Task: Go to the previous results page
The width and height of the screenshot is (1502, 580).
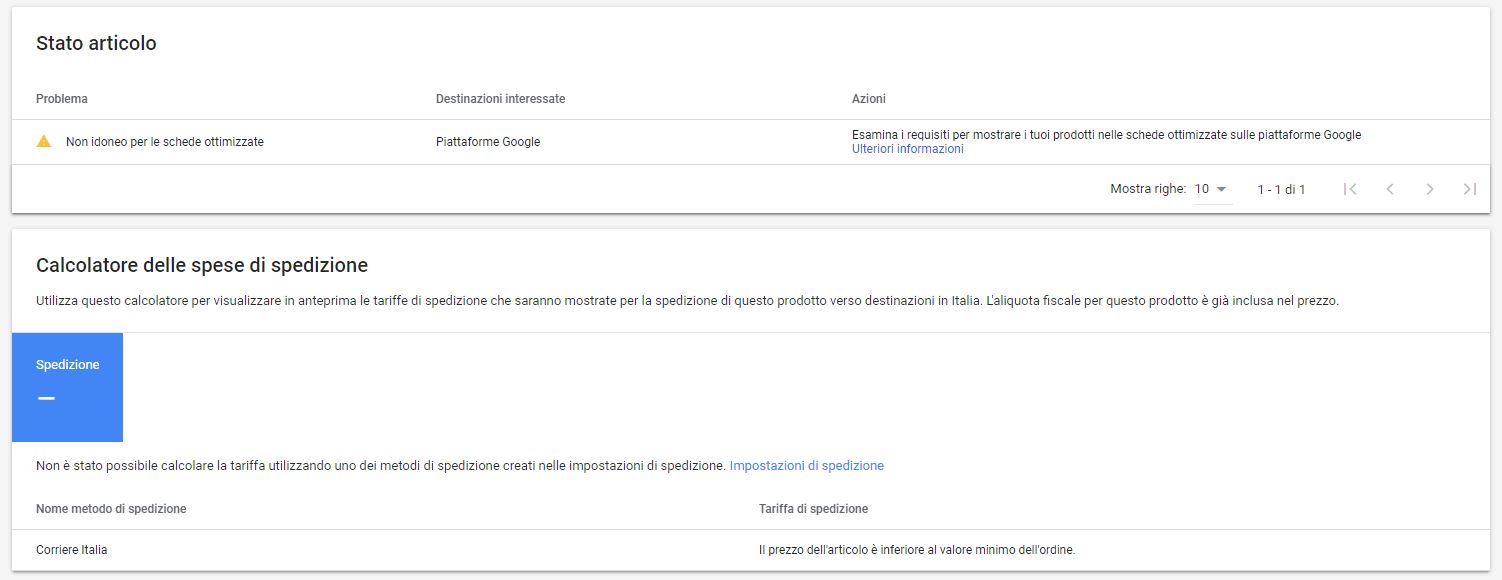Action: (x=1390, y=189)
